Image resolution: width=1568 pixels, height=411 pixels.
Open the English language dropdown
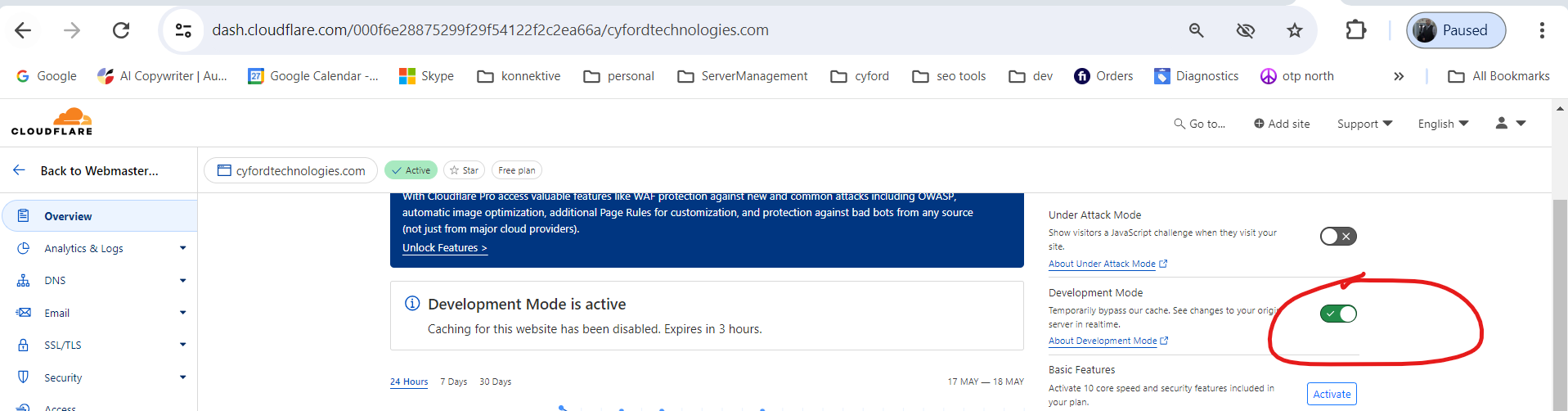pyautogui.click(x=1443, y=124)
